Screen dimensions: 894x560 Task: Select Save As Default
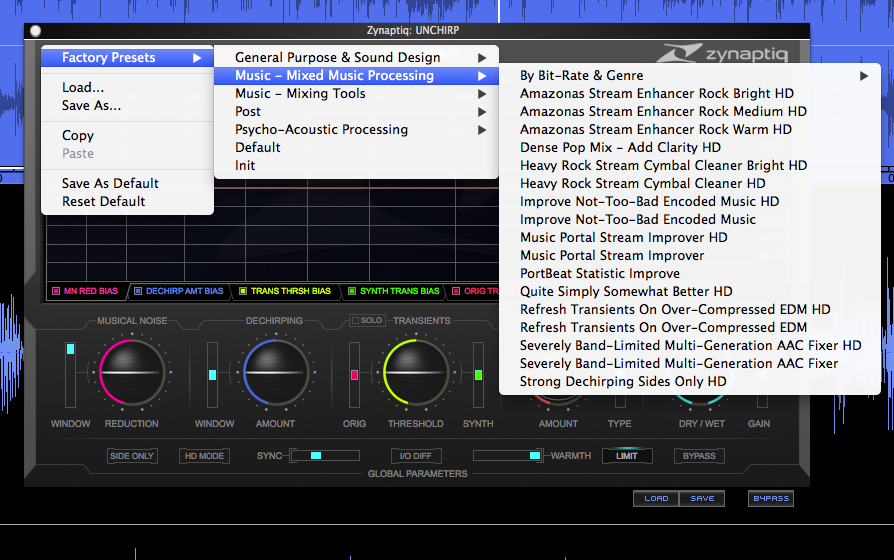click(128, 183)
